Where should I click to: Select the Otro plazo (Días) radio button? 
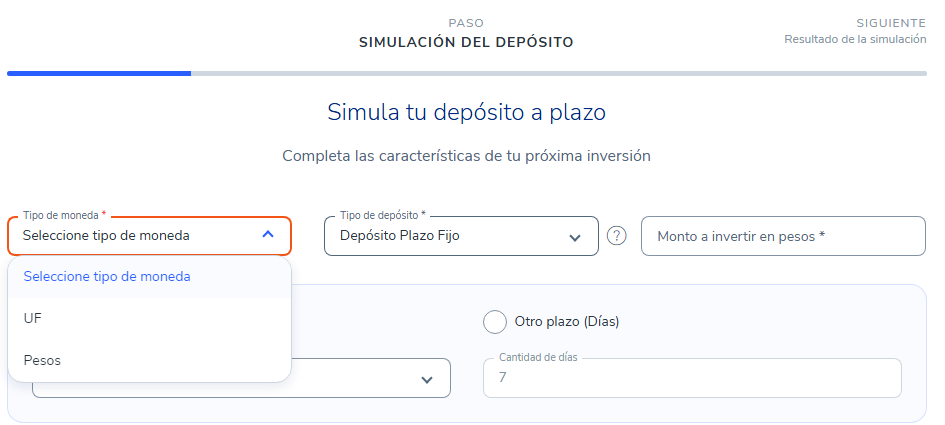(x=495, y=322)
